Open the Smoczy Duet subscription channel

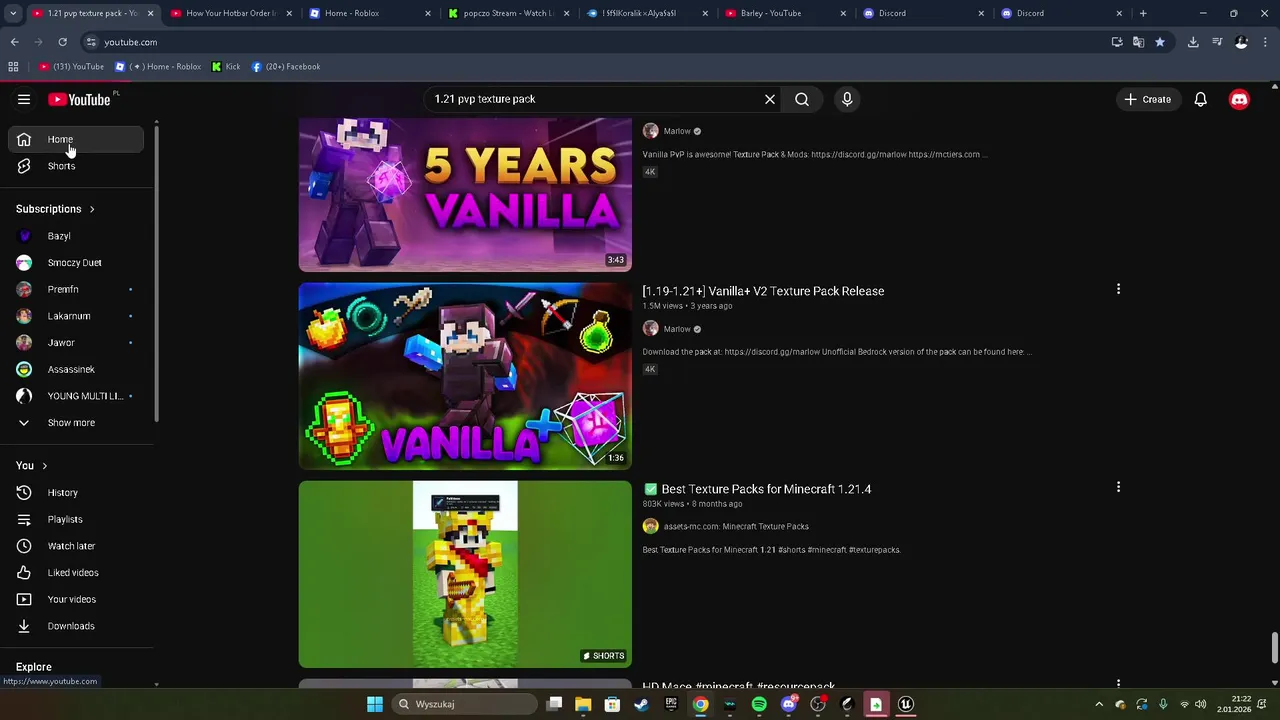click(x=76, y=263)
